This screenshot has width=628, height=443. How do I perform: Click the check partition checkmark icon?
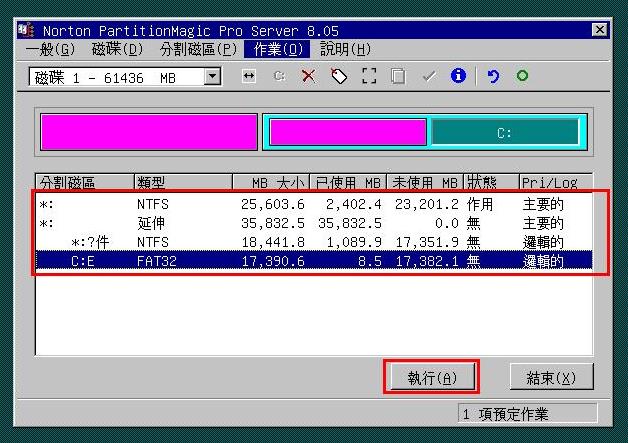point(429,76)
